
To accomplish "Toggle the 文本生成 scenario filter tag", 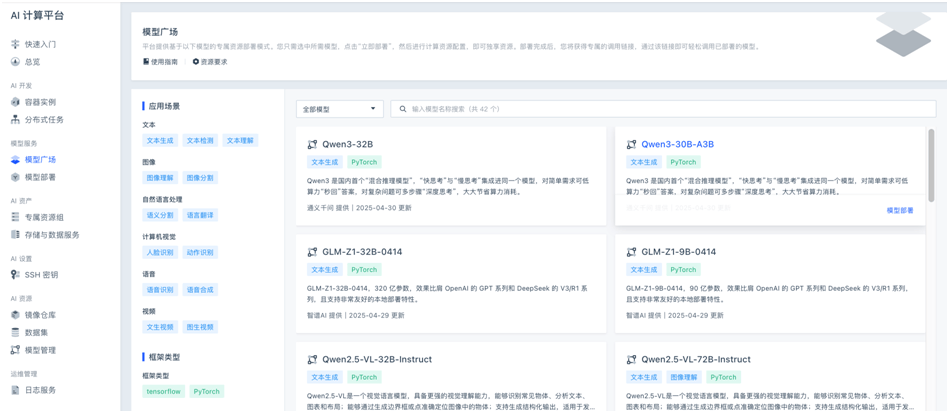I will coord(160,140).
